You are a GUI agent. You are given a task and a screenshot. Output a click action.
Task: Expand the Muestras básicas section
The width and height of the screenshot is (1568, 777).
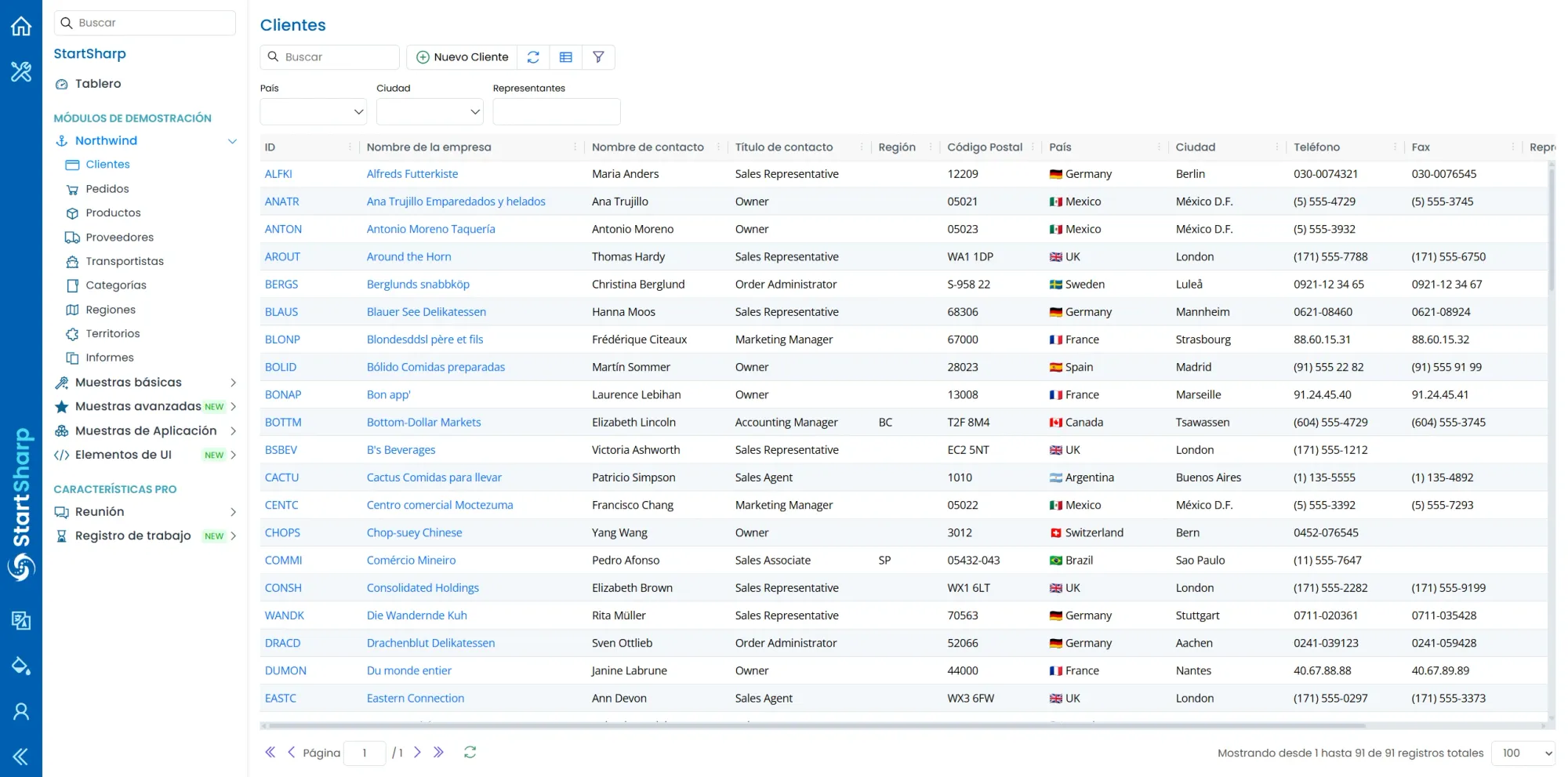233,383
